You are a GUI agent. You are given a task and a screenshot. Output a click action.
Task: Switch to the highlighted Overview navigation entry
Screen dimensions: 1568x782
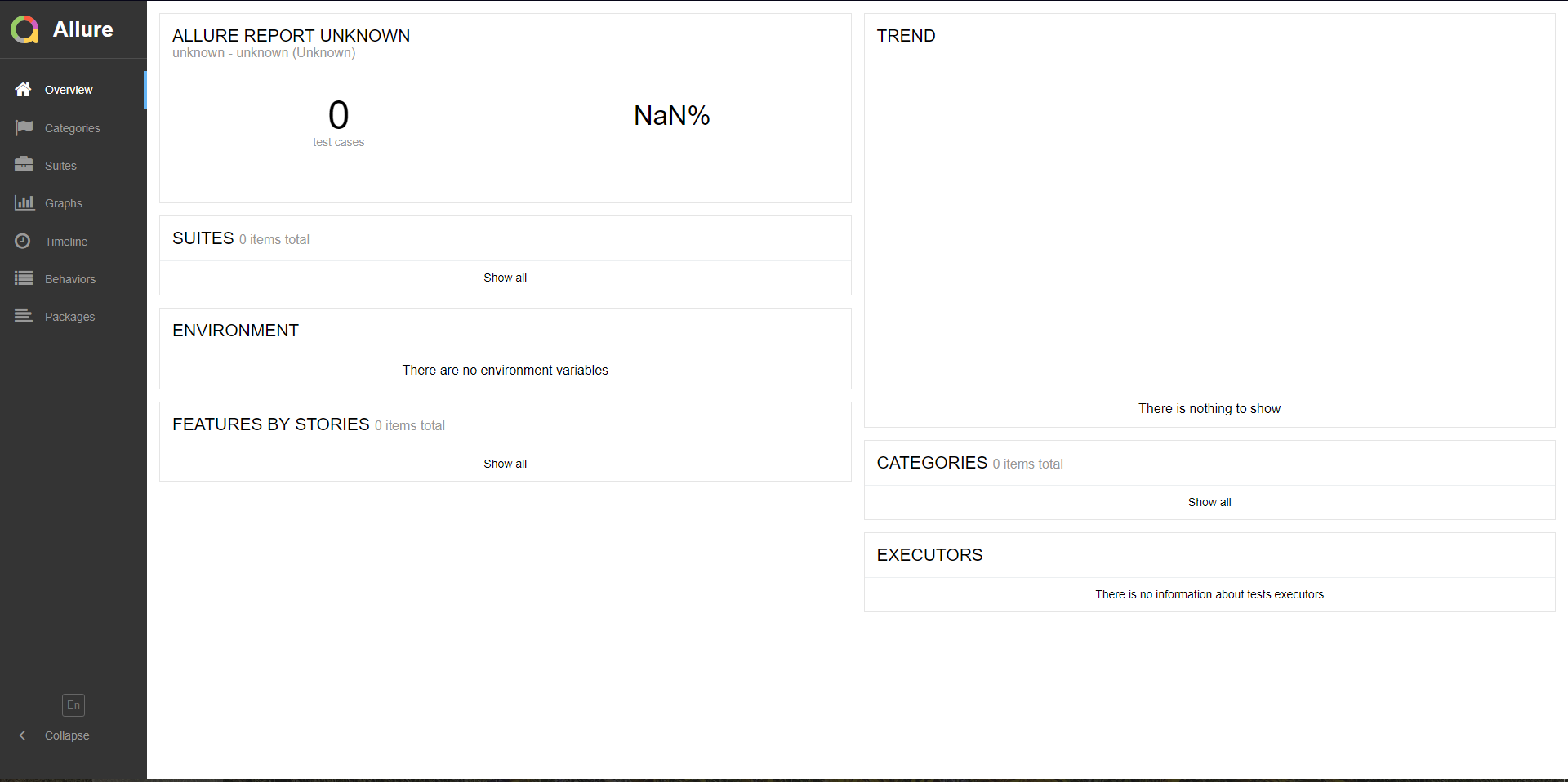tap(69, 90)
